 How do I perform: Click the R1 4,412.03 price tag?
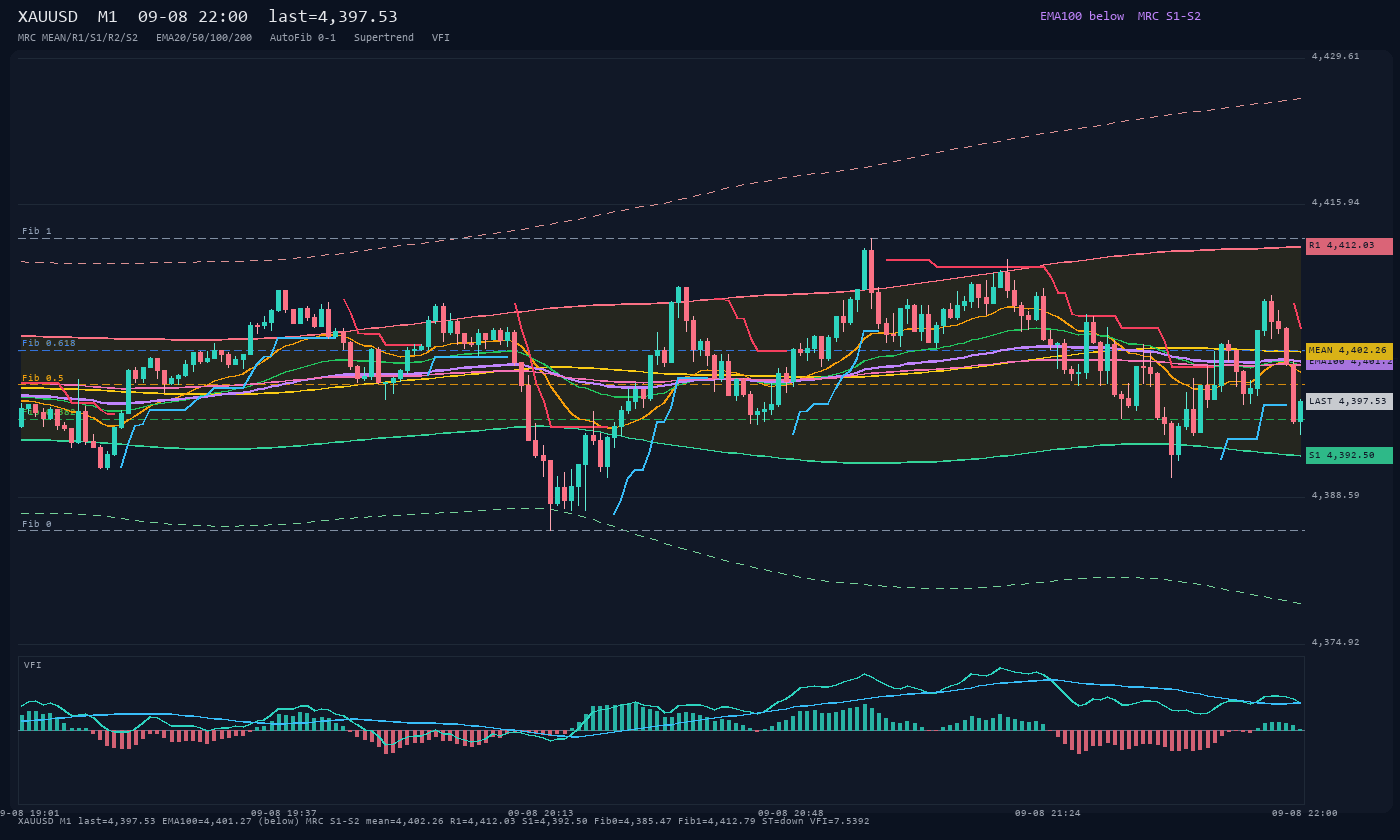click(1349, 246)
